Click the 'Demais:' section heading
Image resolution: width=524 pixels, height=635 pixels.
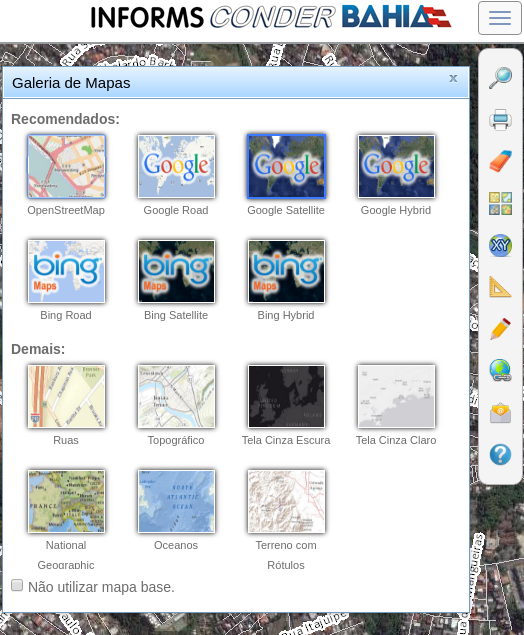(x=38, y=349)
